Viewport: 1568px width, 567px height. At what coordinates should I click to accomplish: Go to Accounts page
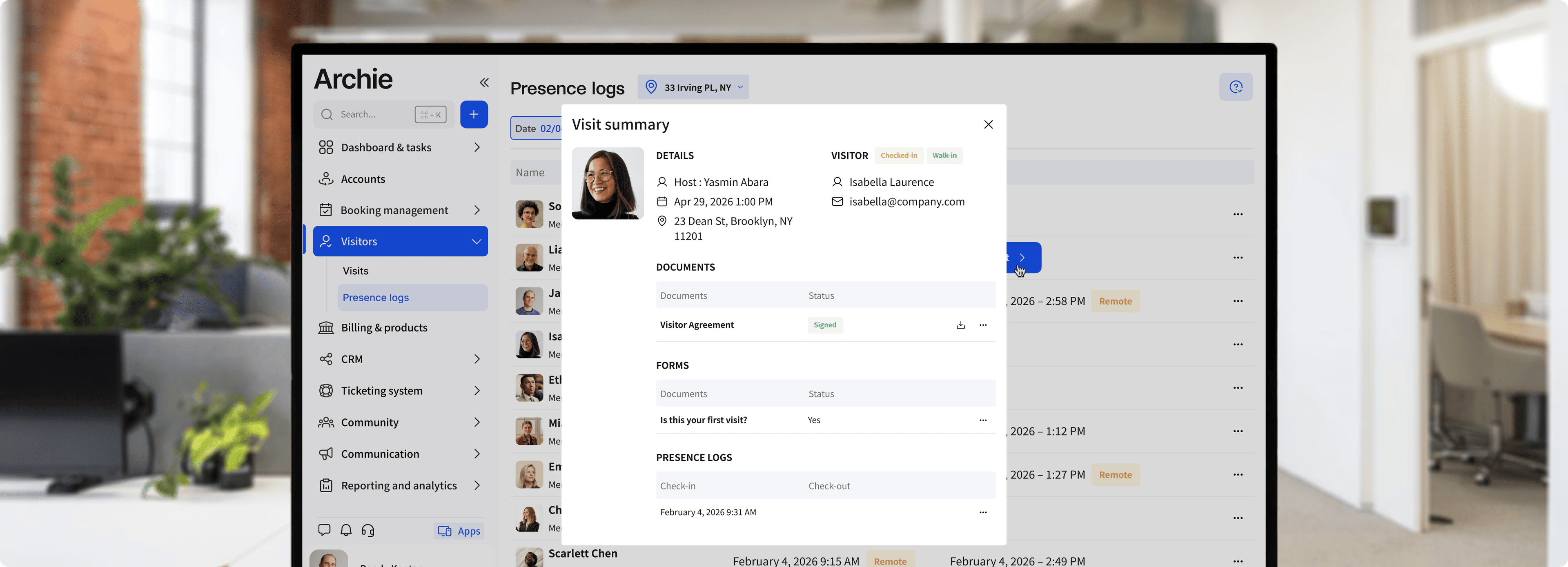click(x=363, y=179)
